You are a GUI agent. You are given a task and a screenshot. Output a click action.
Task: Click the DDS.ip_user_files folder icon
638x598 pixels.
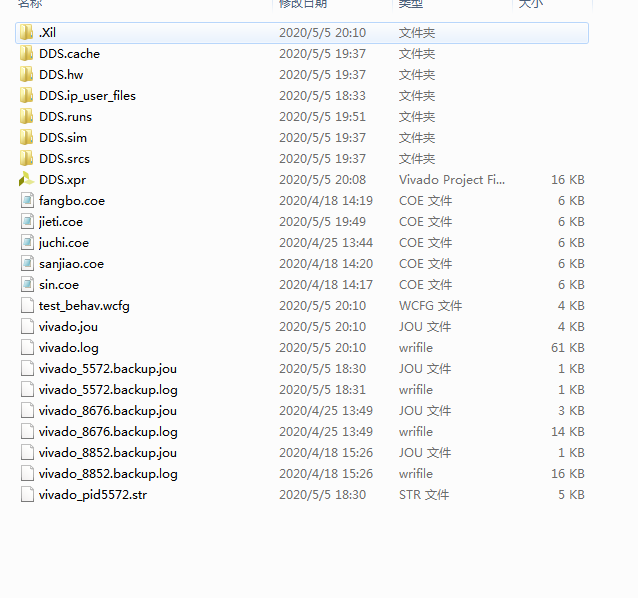coord(26,96)
